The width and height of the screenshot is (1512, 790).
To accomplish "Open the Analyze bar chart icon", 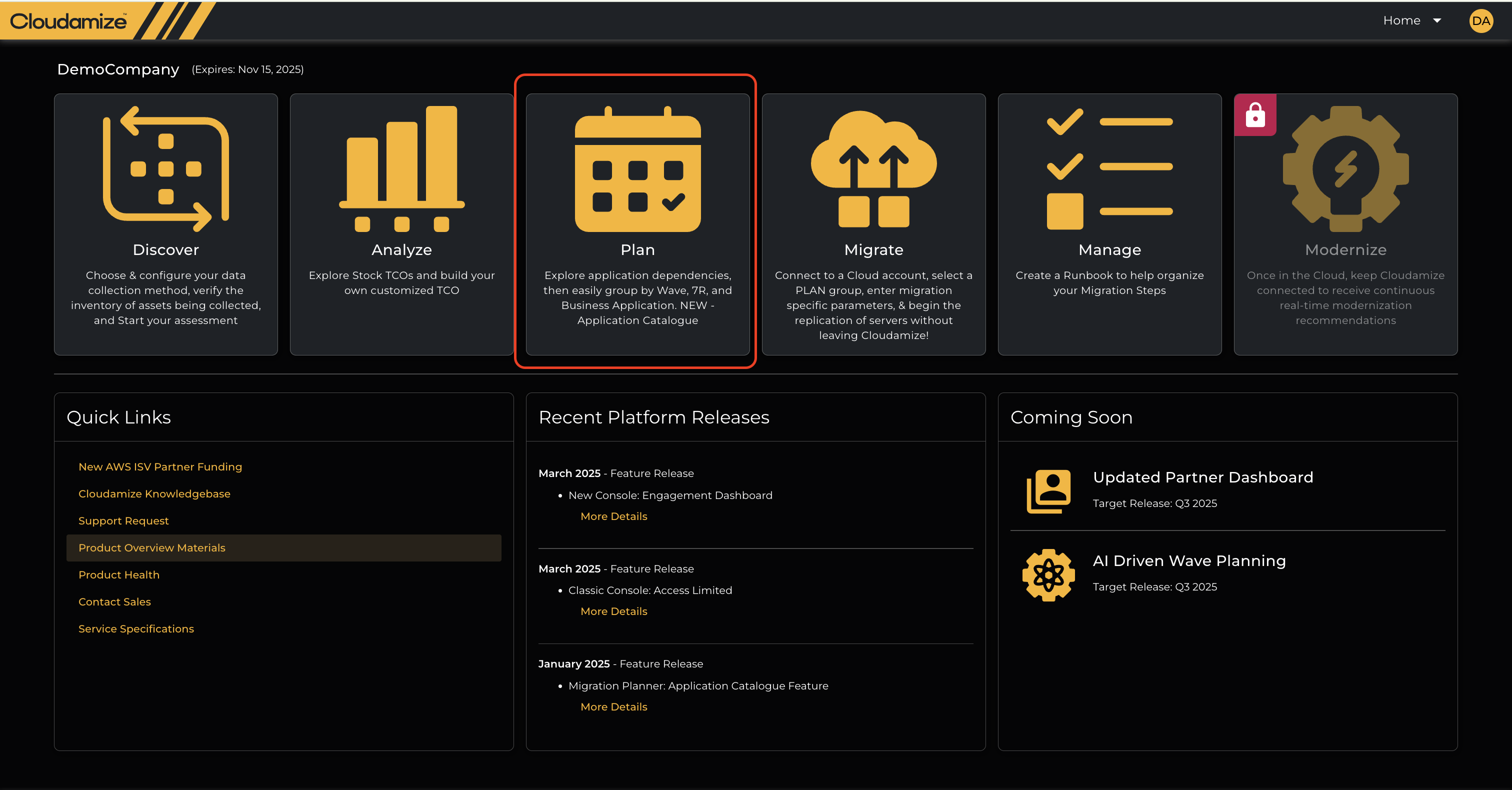I will (x=401, y=169).
